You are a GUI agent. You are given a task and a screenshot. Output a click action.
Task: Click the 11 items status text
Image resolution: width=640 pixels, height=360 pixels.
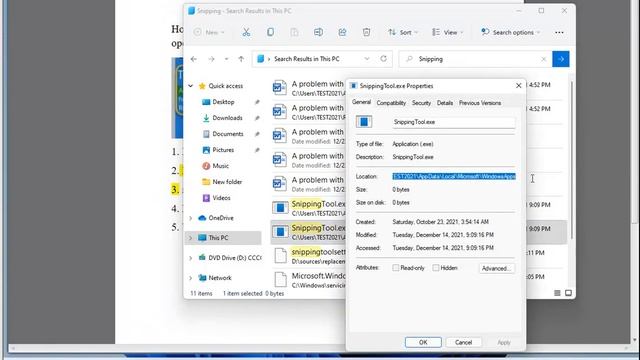click(x=201, y=293)
